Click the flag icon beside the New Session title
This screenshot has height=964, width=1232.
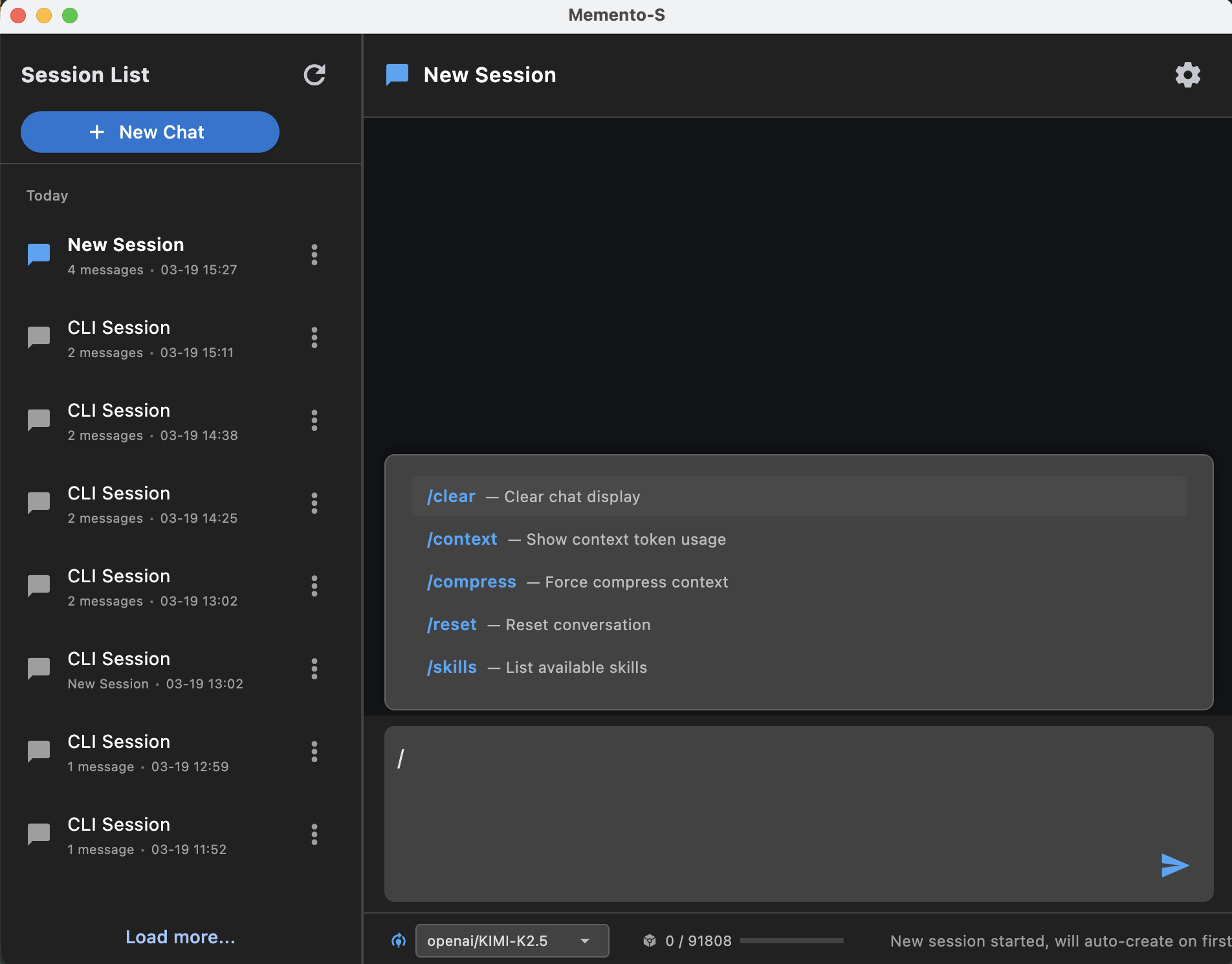397,74
